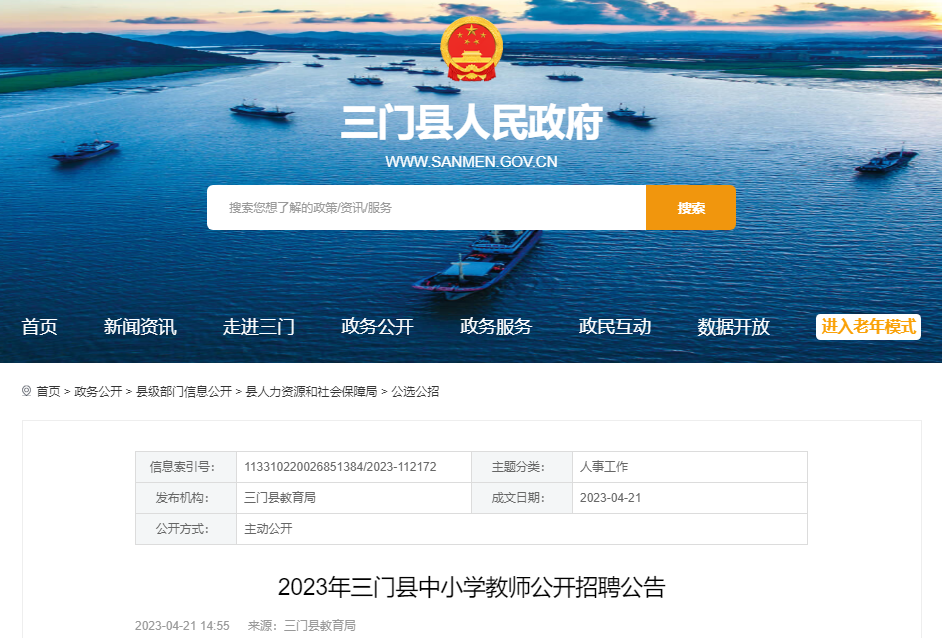Enable 进入老年模式 senior mode
This screenshot has width=942, height=638.
(868, 327)
